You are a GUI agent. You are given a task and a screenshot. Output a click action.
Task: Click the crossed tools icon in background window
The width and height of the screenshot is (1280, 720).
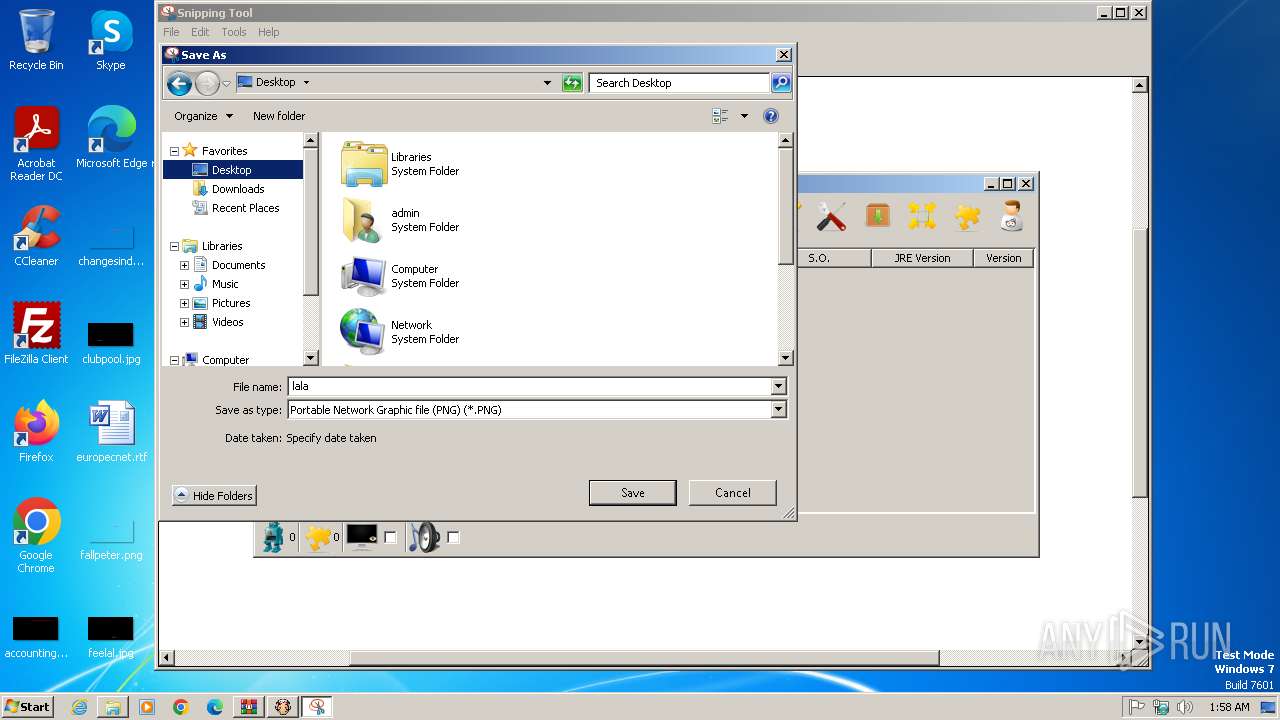831,216
